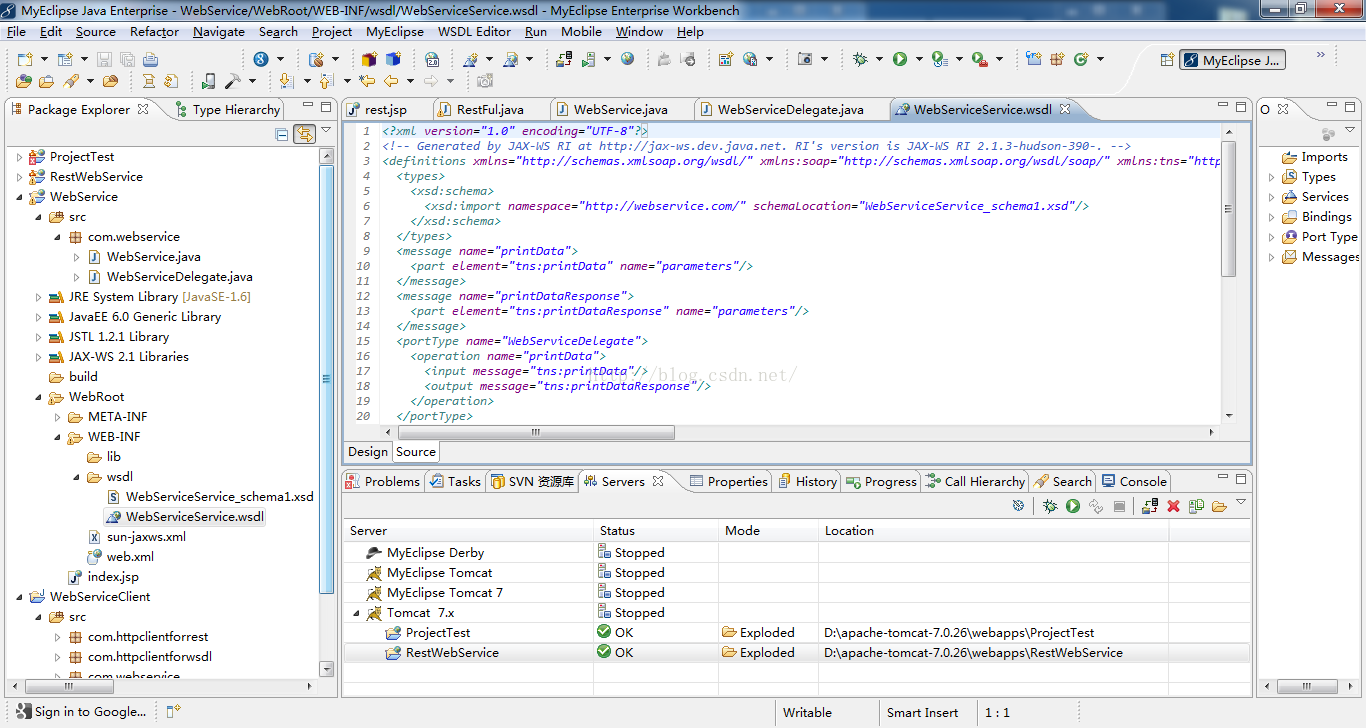Click the New file toolbar icon
This screenshot has width=1366, height=728.
(25, 59)
